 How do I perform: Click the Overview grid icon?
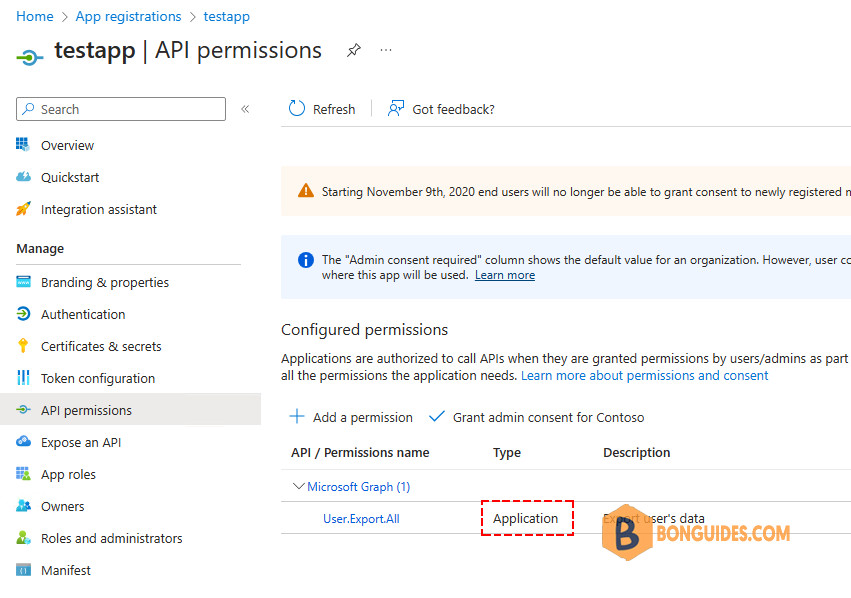(23, 144)
